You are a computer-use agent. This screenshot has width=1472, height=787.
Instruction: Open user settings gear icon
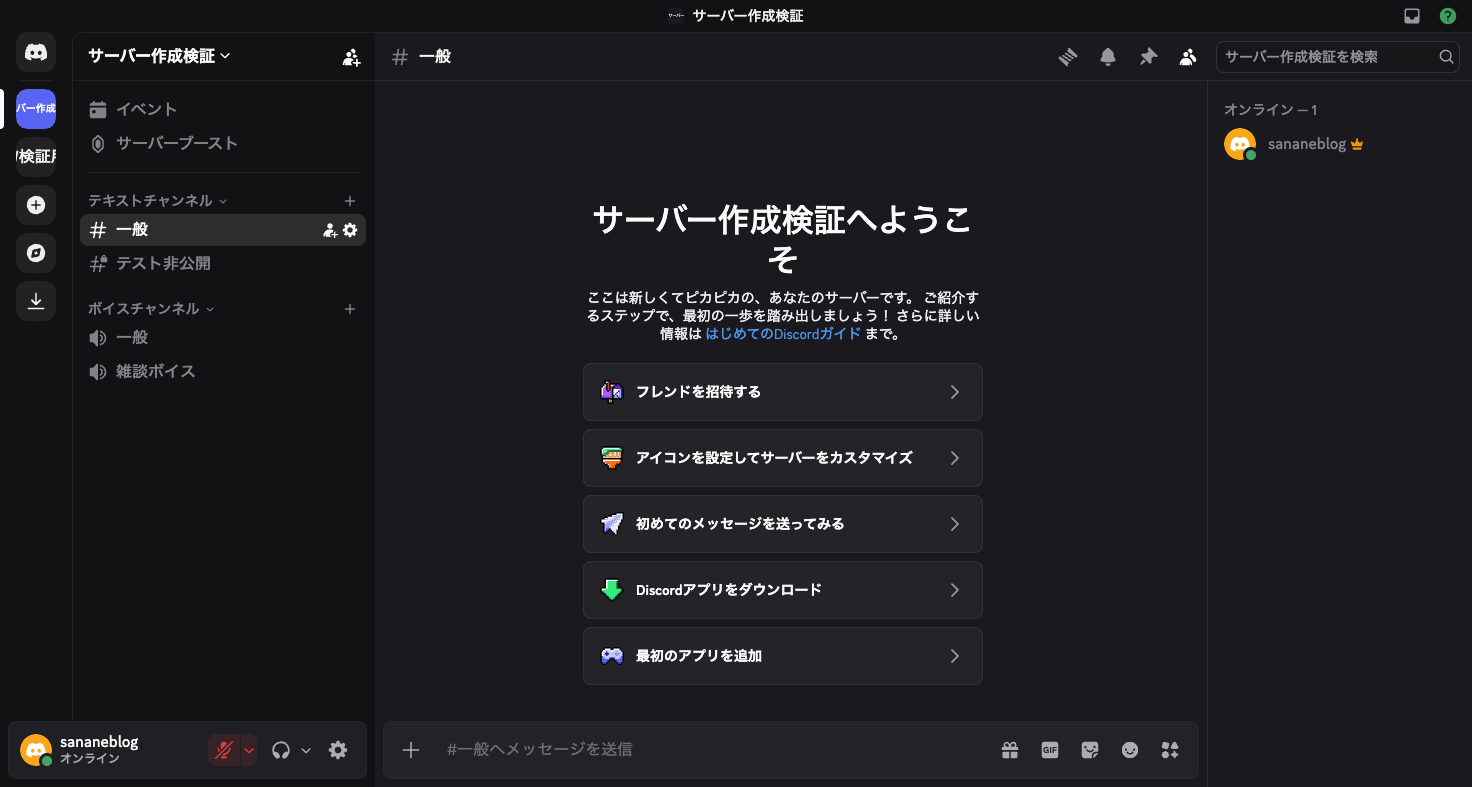[x=338, y=750]
